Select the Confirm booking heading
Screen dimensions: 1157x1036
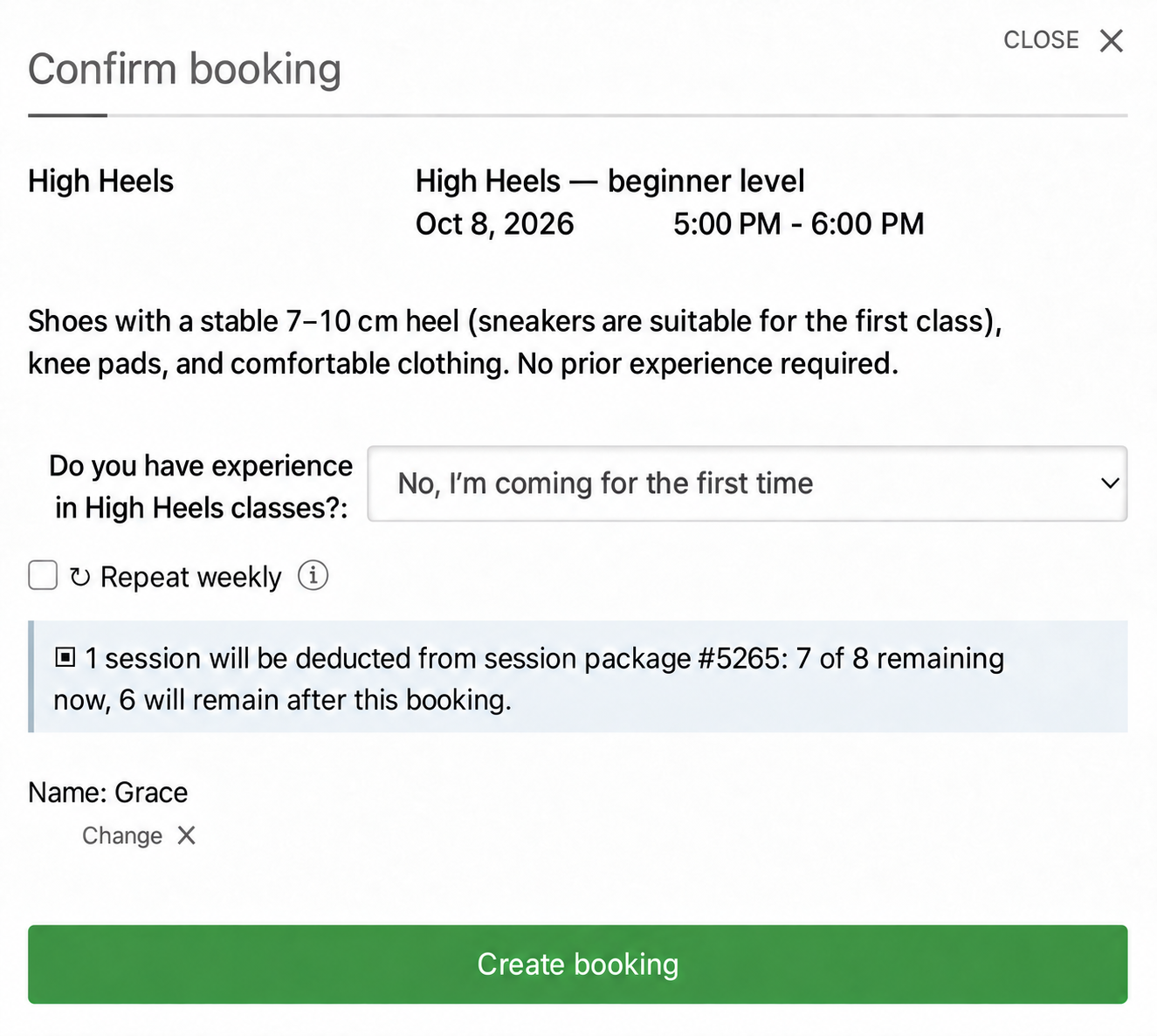(184, 69)
